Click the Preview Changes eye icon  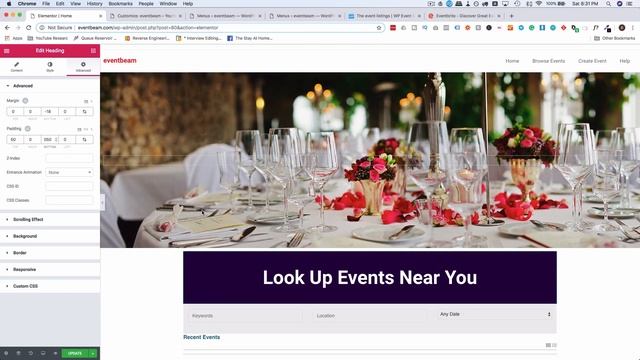55,353
